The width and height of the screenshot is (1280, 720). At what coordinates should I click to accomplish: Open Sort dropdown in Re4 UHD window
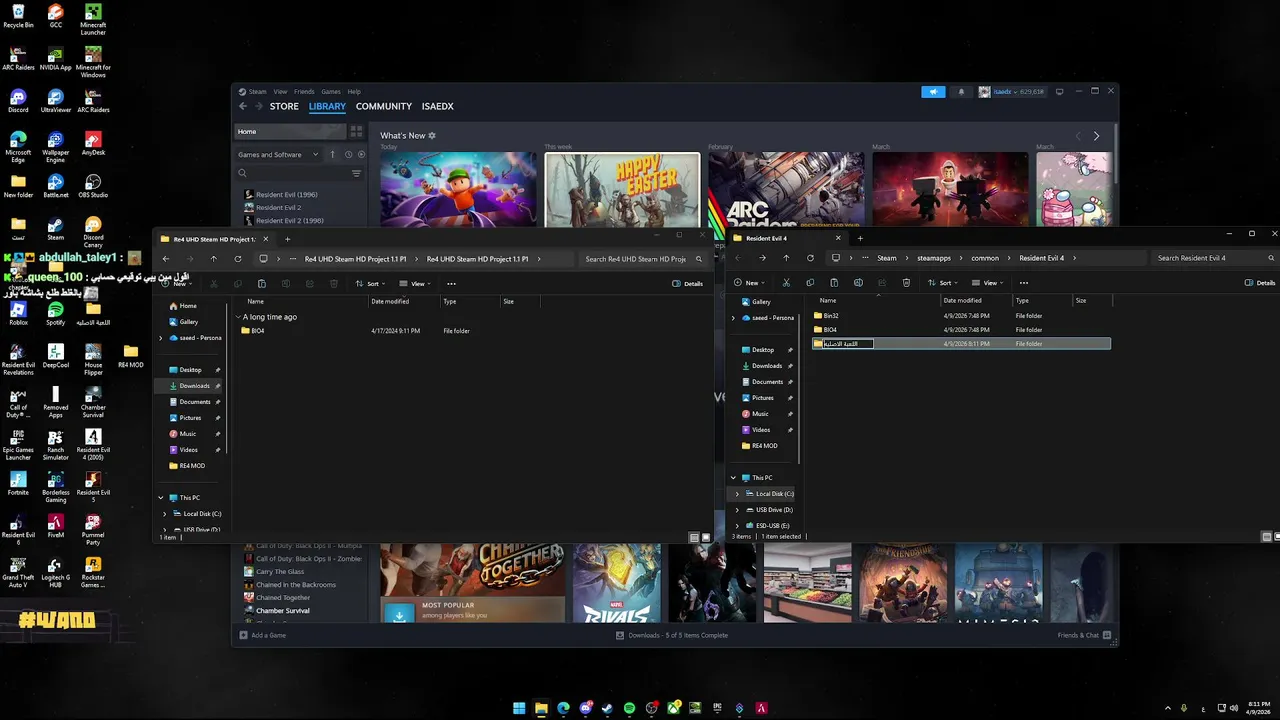coord(370,284)
